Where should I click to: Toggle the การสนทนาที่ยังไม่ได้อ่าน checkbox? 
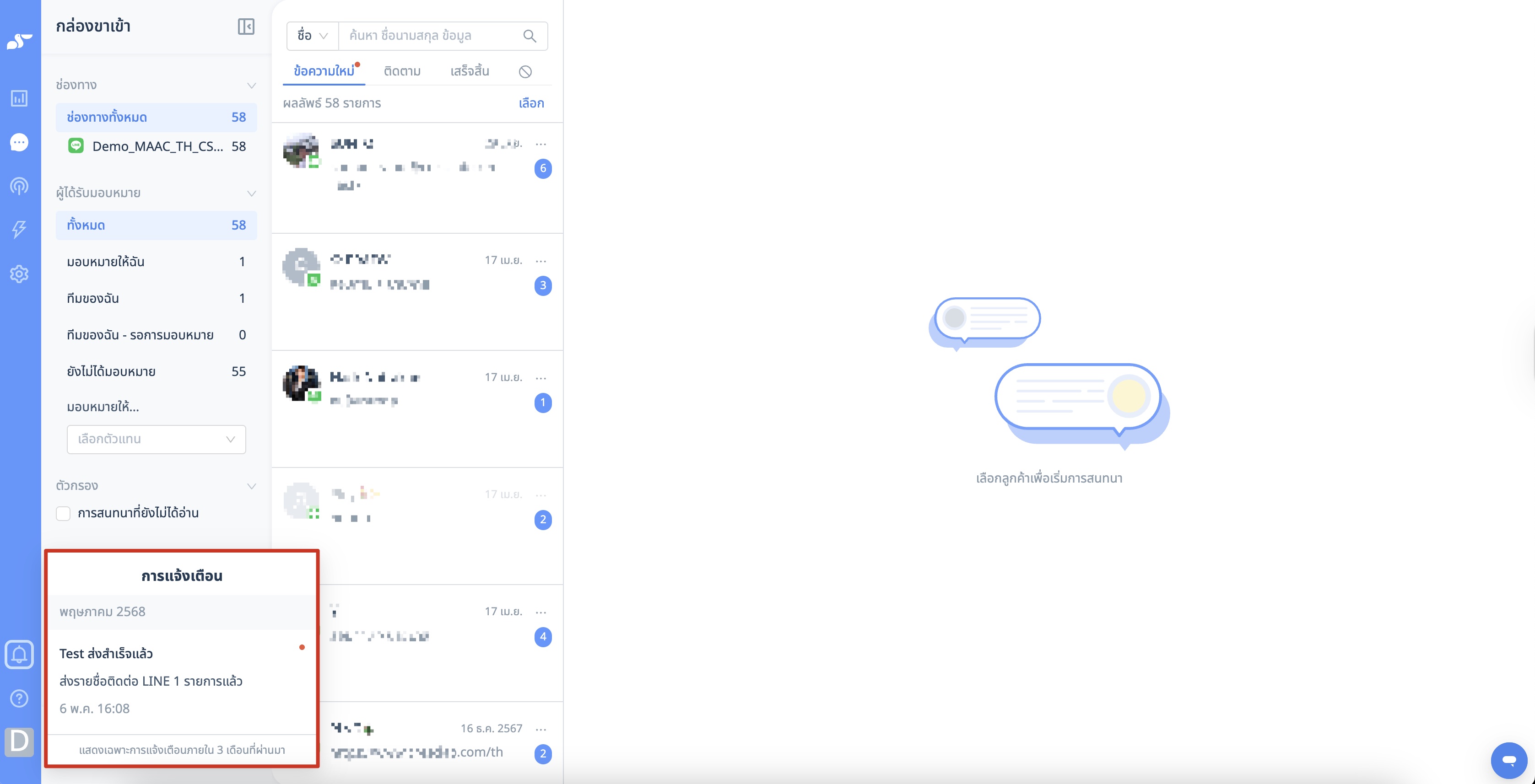(x=63, y=513)
